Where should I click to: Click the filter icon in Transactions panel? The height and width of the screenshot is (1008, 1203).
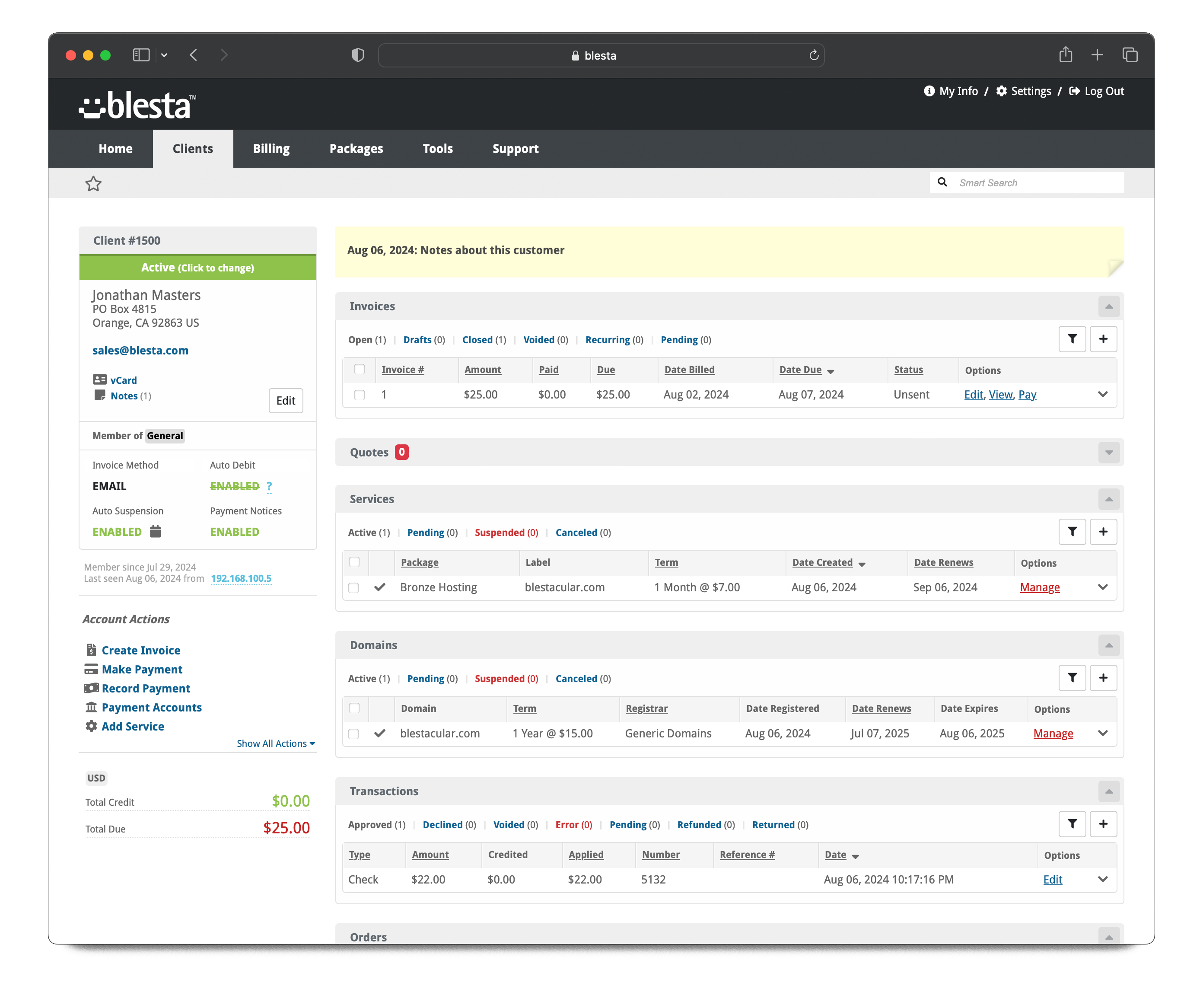[1073, 824]
